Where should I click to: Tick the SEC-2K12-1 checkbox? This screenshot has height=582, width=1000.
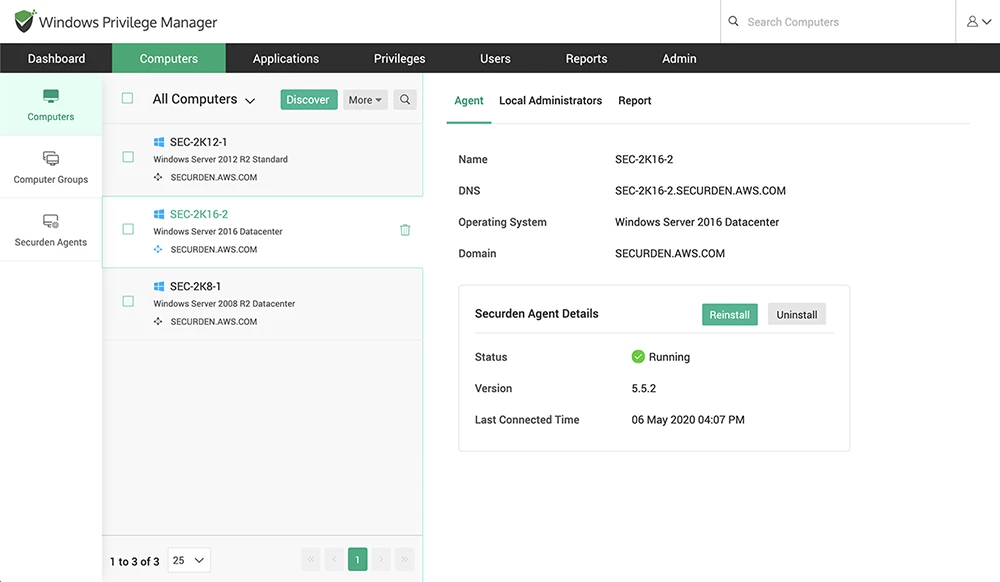point(128,157)
